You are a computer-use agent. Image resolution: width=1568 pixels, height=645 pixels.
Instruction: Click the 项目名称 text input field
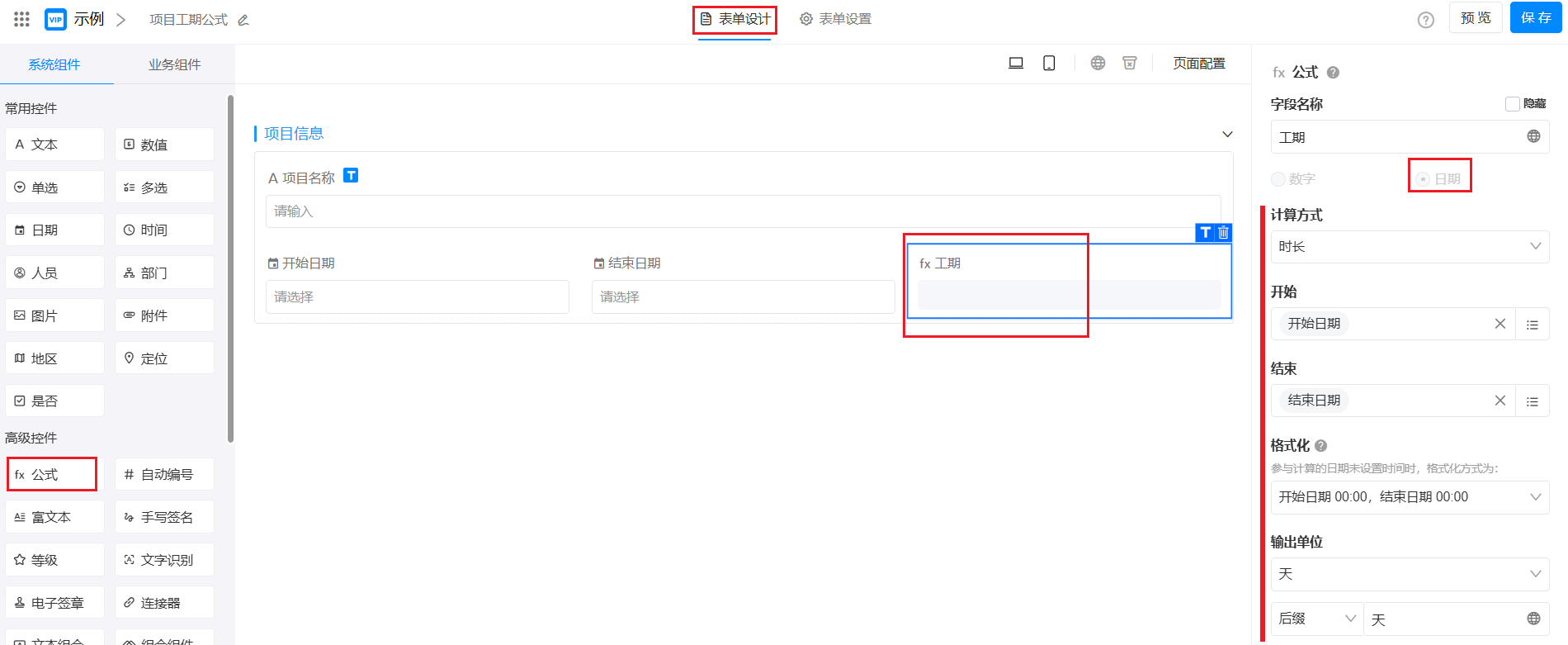point(743,211)
